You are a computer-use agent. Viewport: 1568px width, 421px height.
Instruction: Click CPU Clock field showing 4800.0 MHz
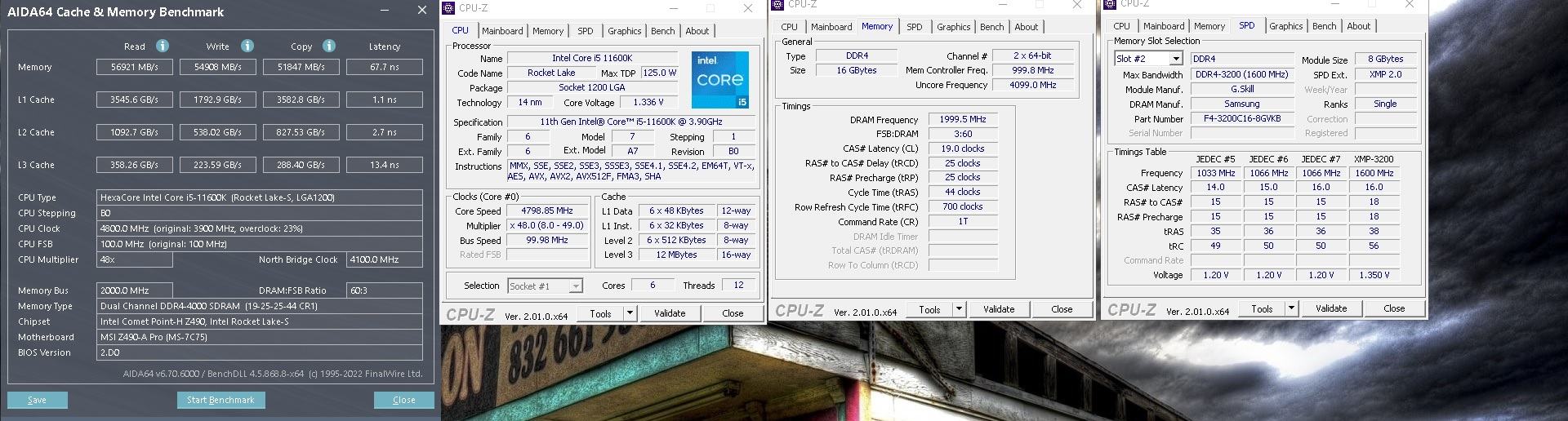point(260,228)
